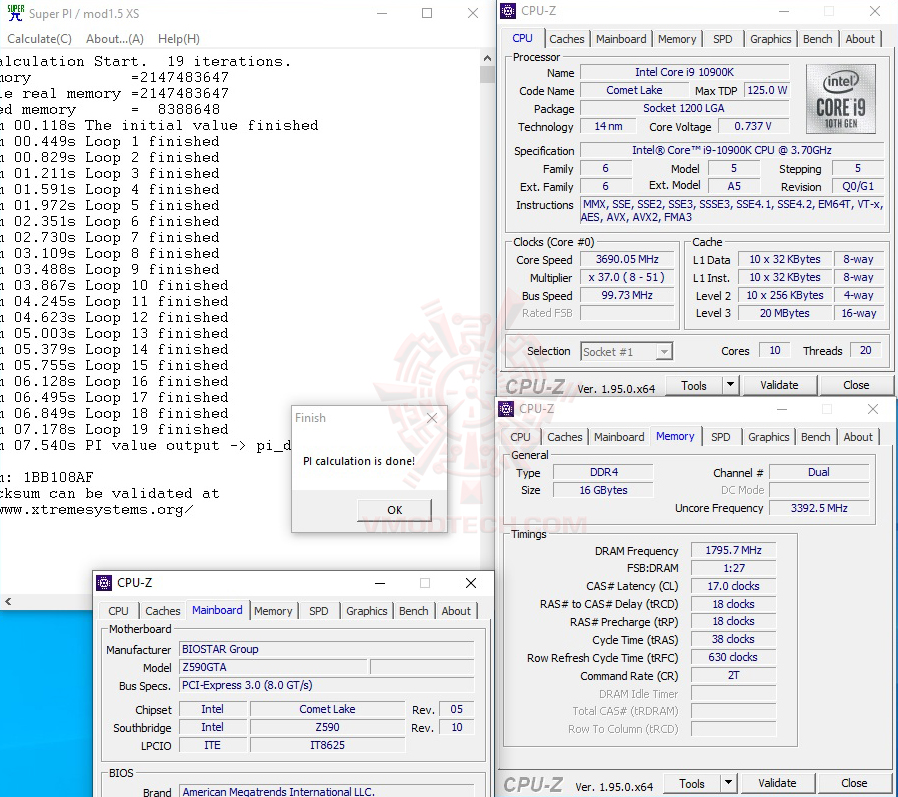Click the Multiplier x 37.0 (8 - 51) value

(x=627, y=277)
